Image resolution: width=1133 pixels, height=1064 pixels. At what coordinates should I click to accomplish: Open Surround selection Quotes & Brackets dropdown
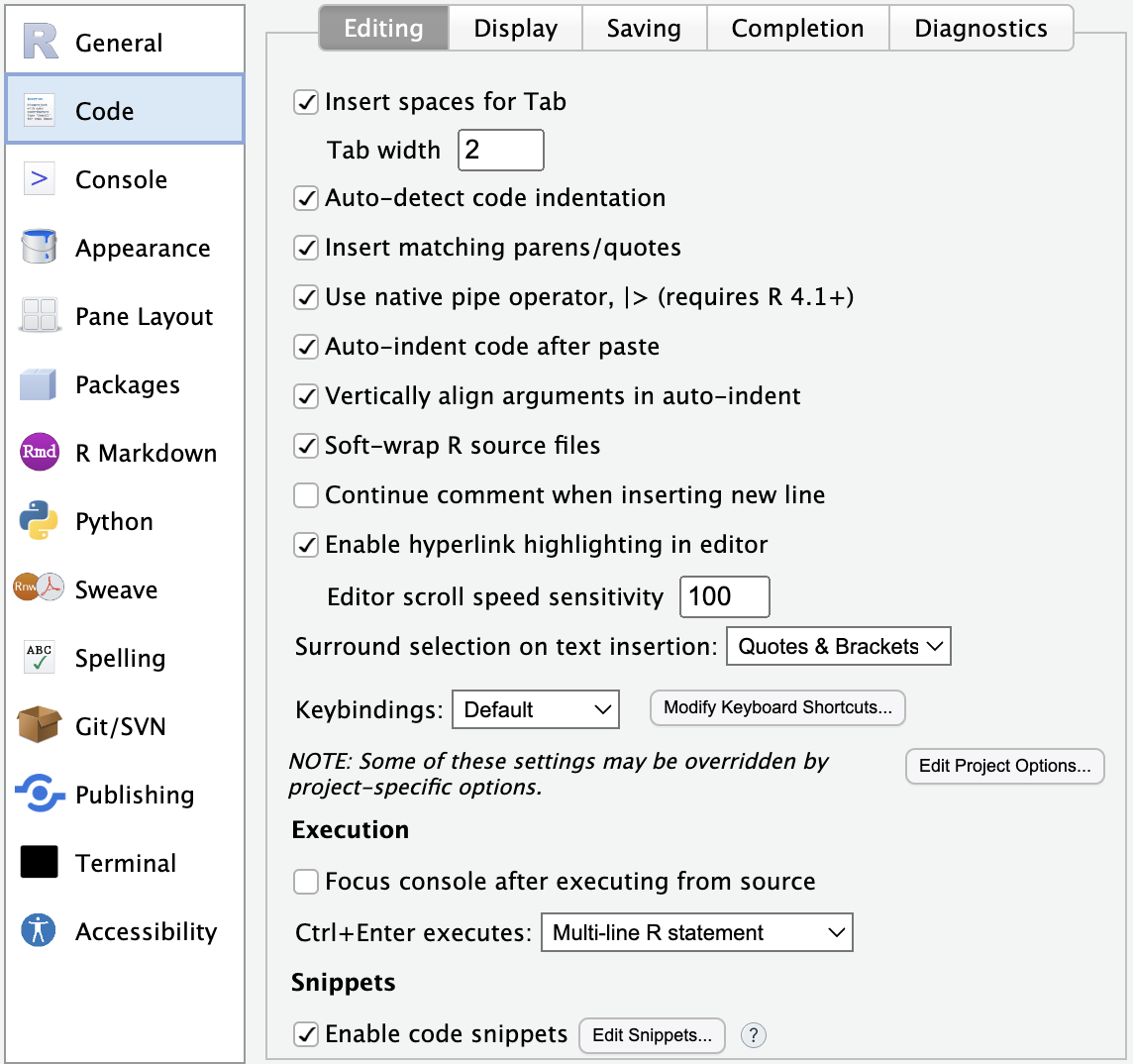[x=838, y=646]
